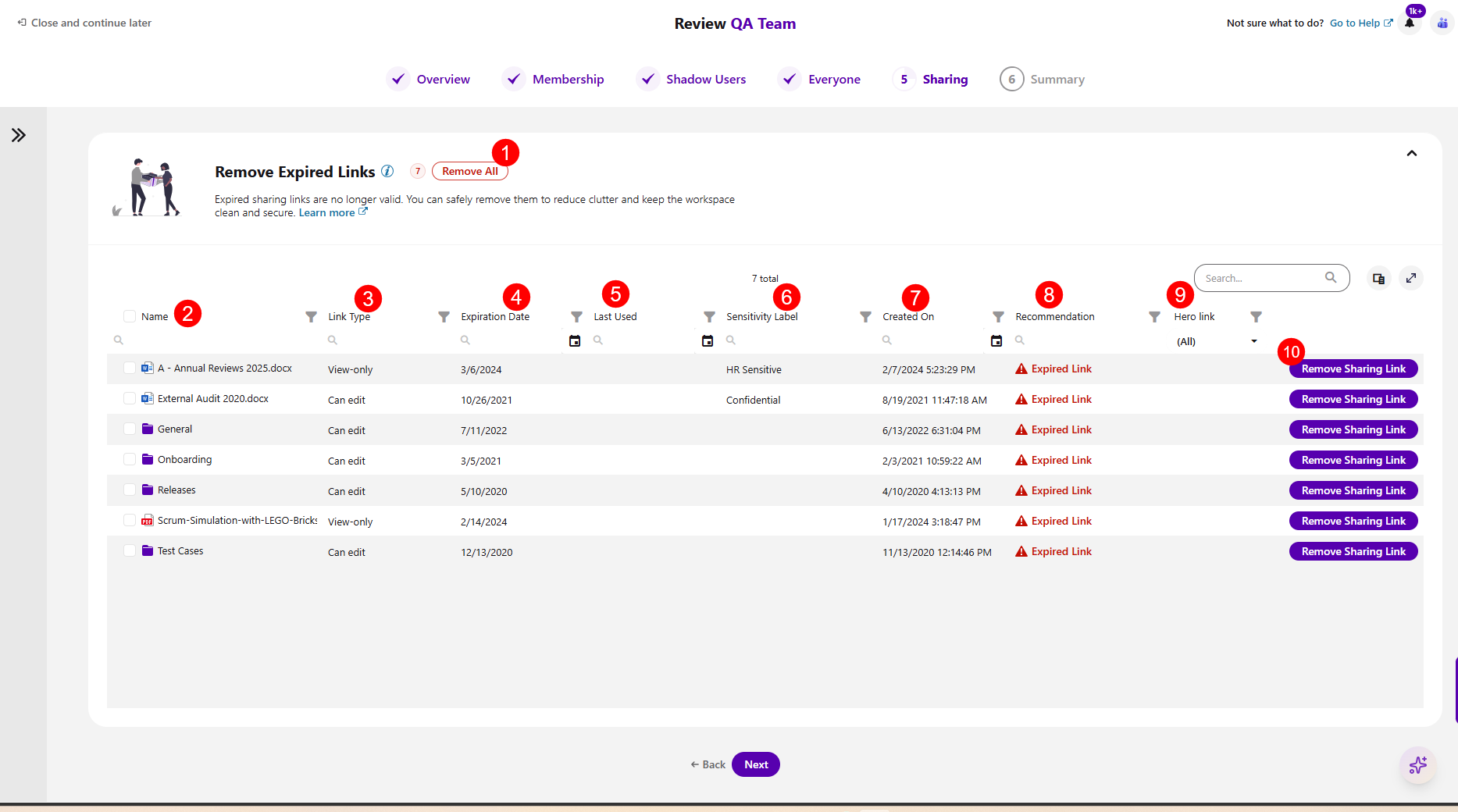Toggle the select-all checkbox beside Name
The width and height of the screenshot is (1458, 812).
click(x=130, y=316)
